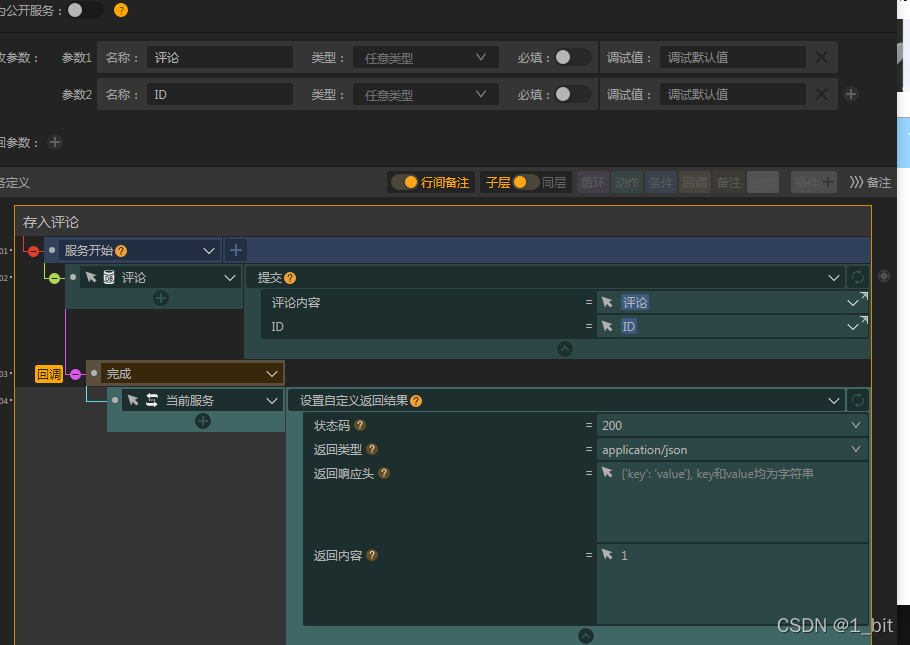Click the pointer icon before 评论 element
Viewport: 910px width, 645px height.
pyautogui.click(x=91, y=277)
